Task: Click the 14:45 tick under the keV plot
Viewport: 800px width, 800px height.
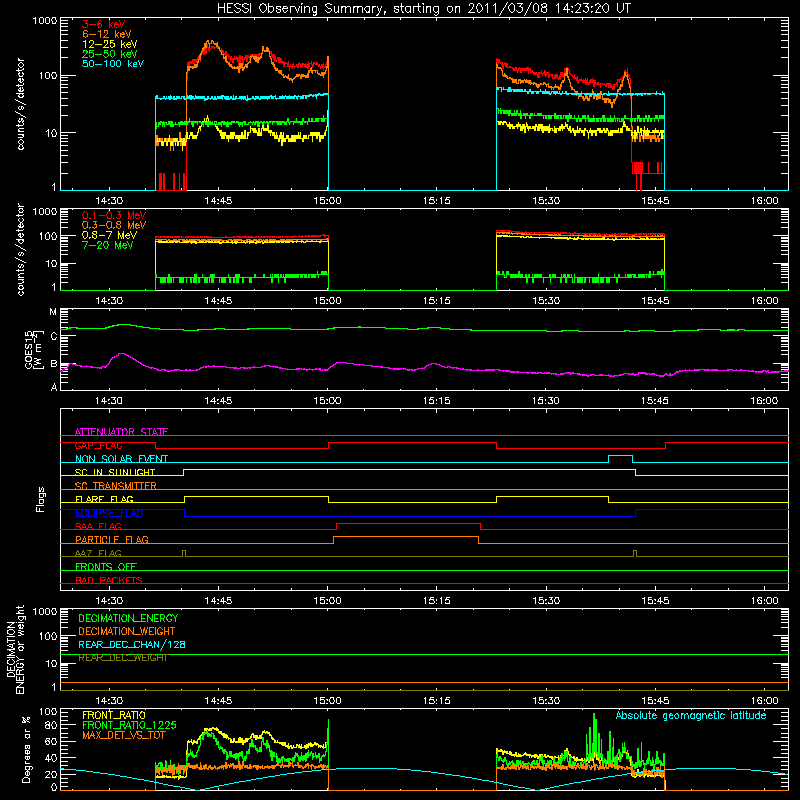Action: (x=218, y=201)
